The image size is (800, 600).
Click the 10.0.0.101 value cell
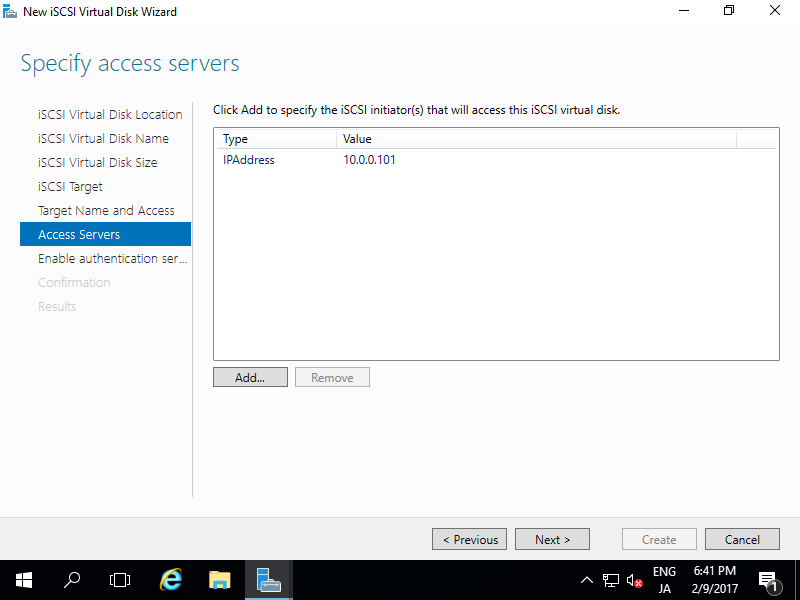pyautogui.click(x=369, y=160)
